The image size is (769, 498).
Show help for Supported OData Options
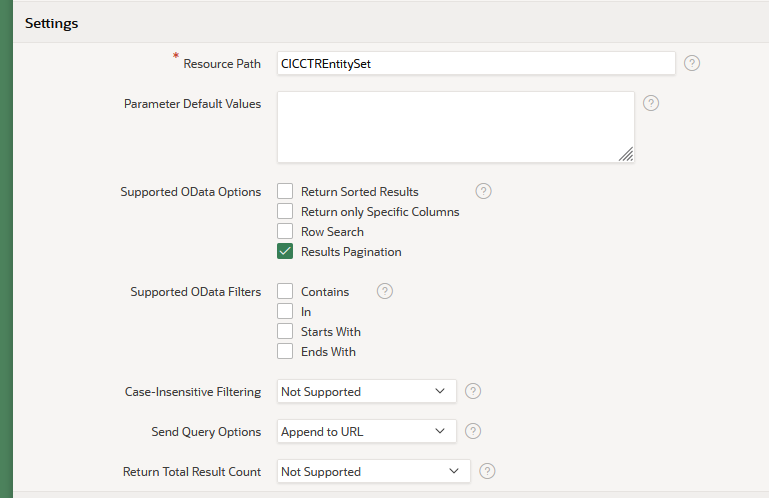click(483, 191)
